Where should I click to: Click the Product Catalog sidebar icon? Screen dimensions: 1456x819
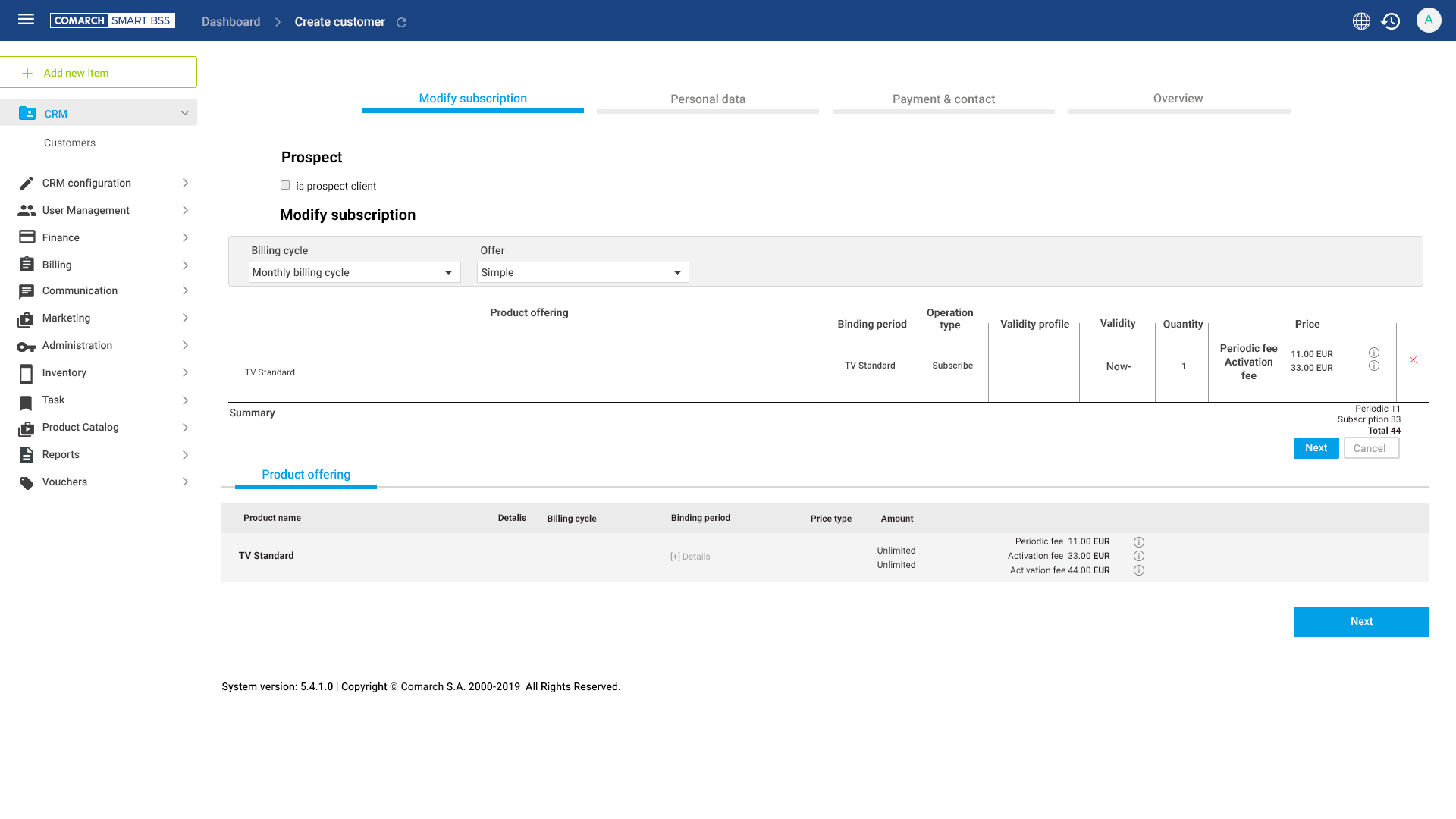[26, 428]
